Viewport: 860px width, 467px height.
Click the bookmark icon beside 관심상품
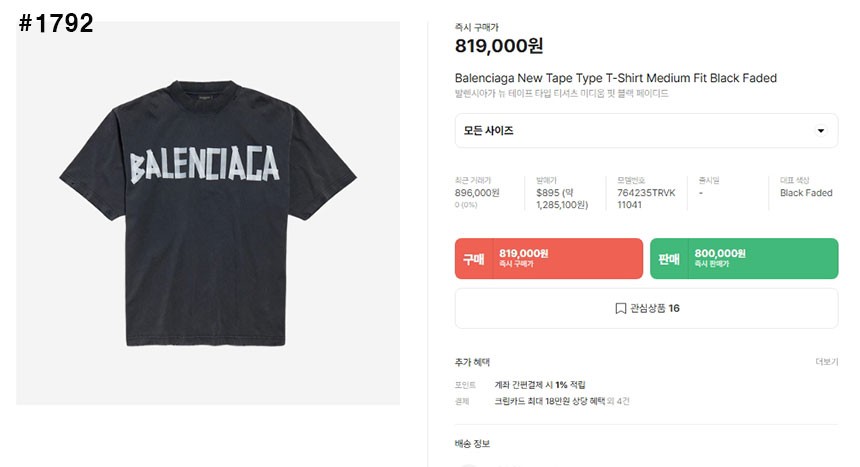tap(620, 308)
